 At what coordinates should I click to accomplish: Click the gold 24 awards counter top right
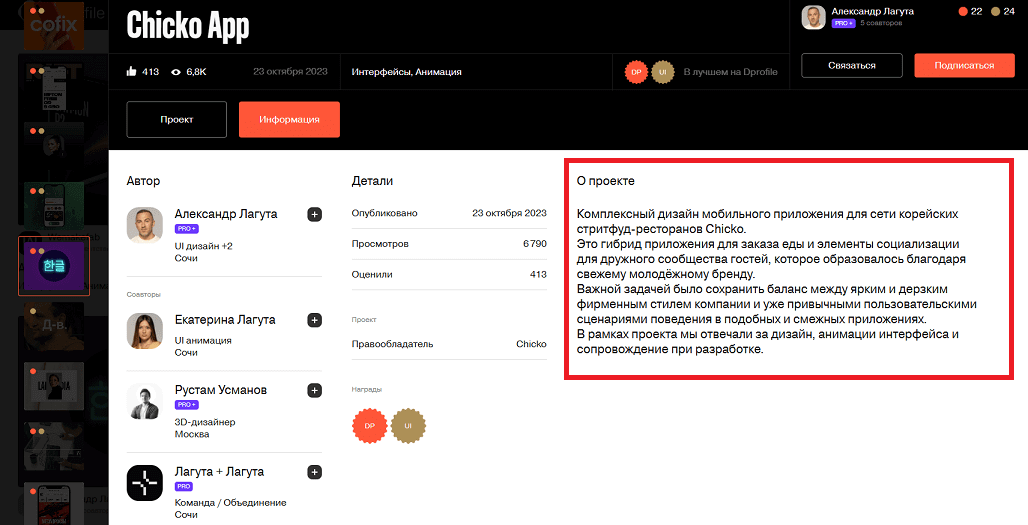[x=1004, y=11]
